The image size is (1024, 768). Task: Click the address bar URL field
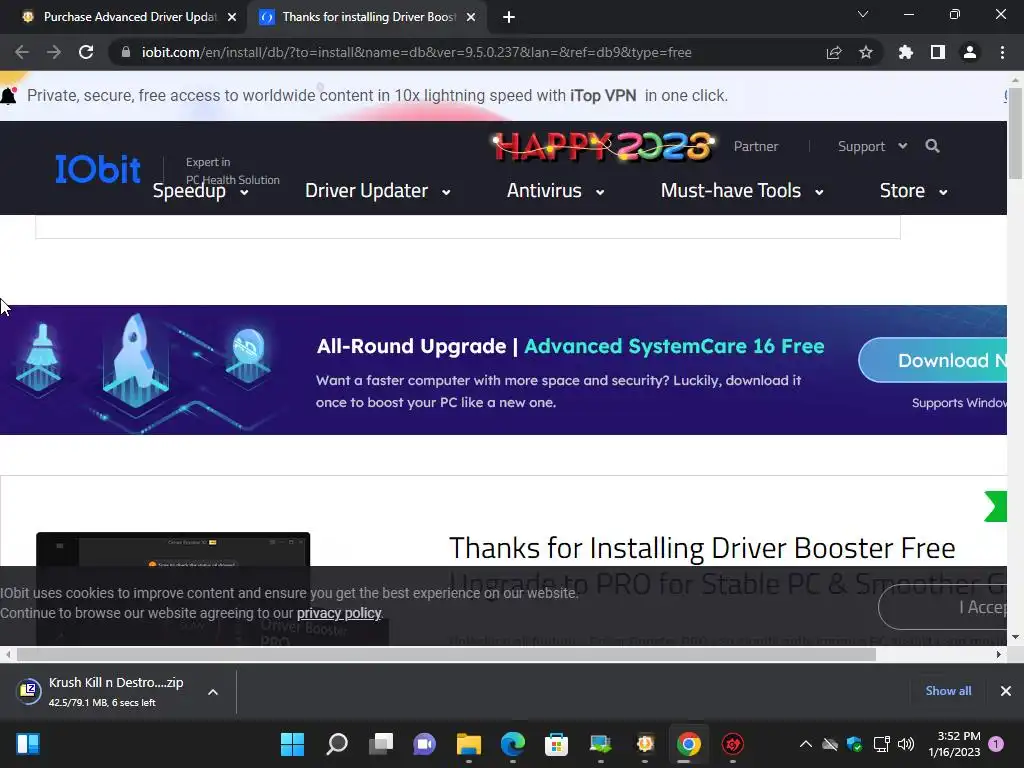(417, 52)
